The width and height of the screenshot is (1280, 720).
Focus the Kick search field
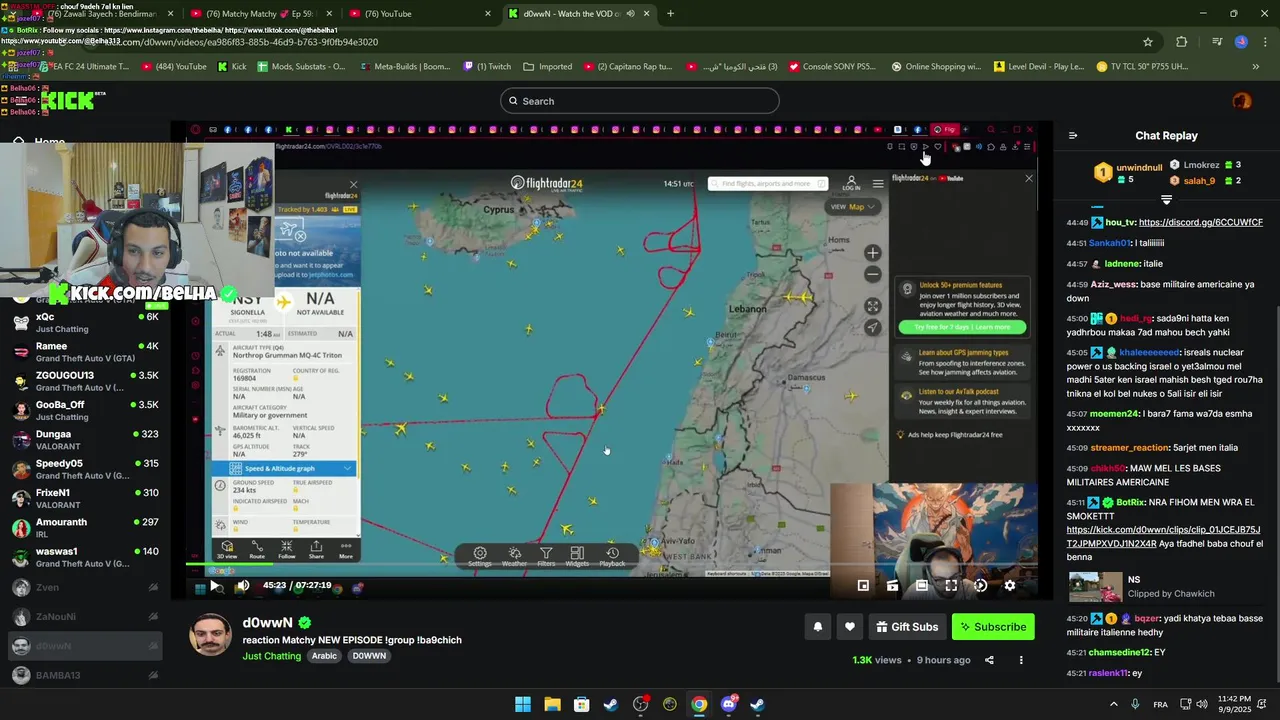[639, 101]
